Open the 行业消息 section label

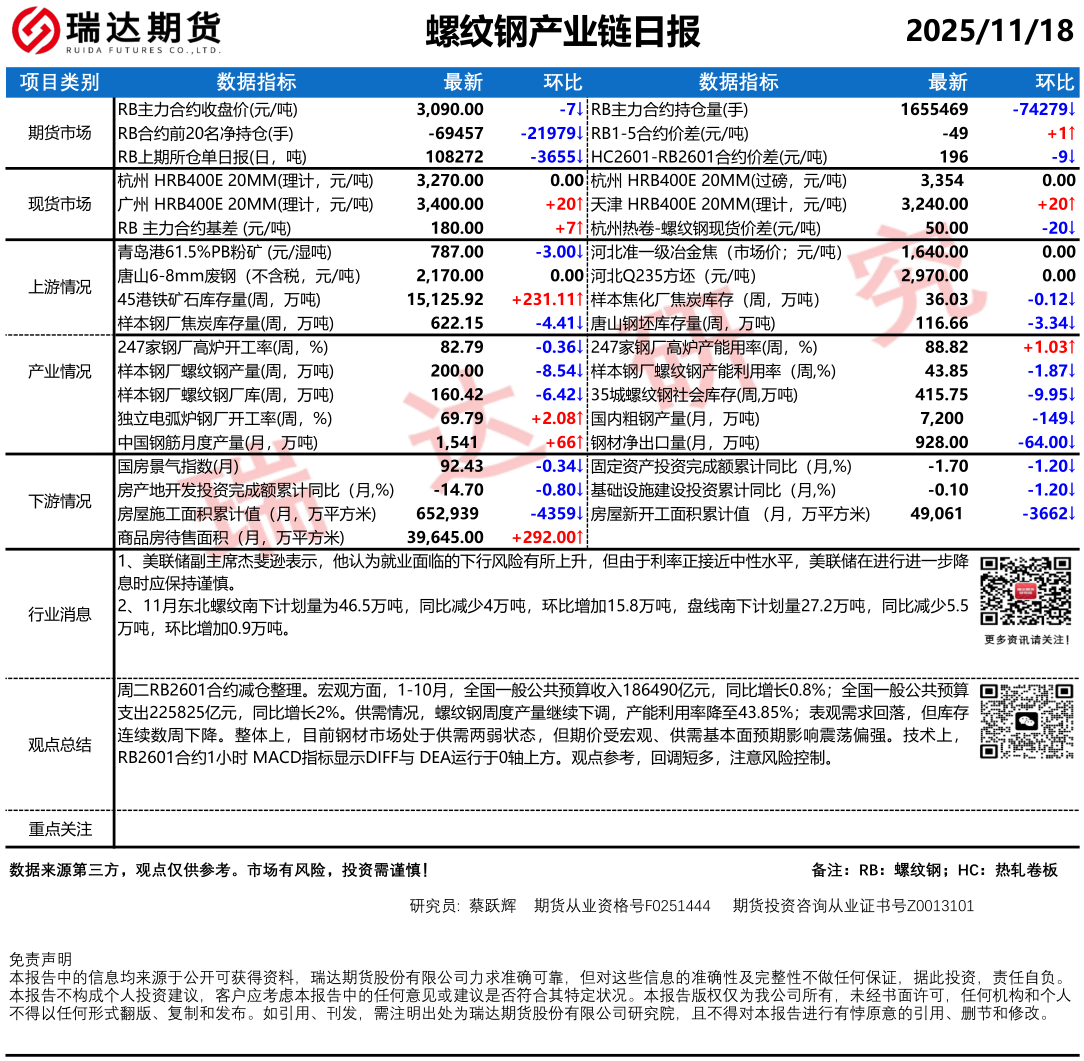60,615
